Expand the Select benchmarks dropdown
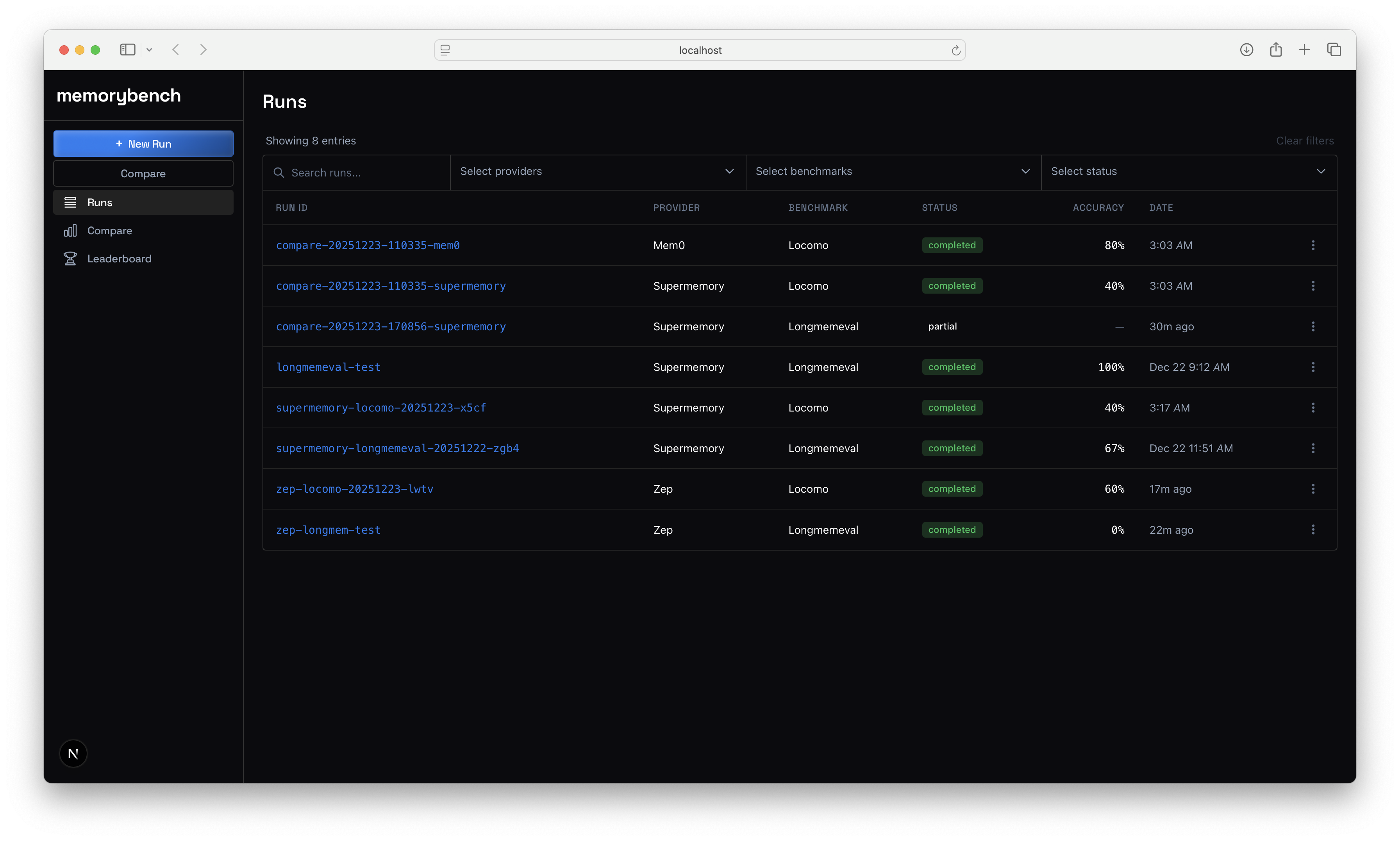Screen dimensions: 1400x841 (x=893, y=171)
